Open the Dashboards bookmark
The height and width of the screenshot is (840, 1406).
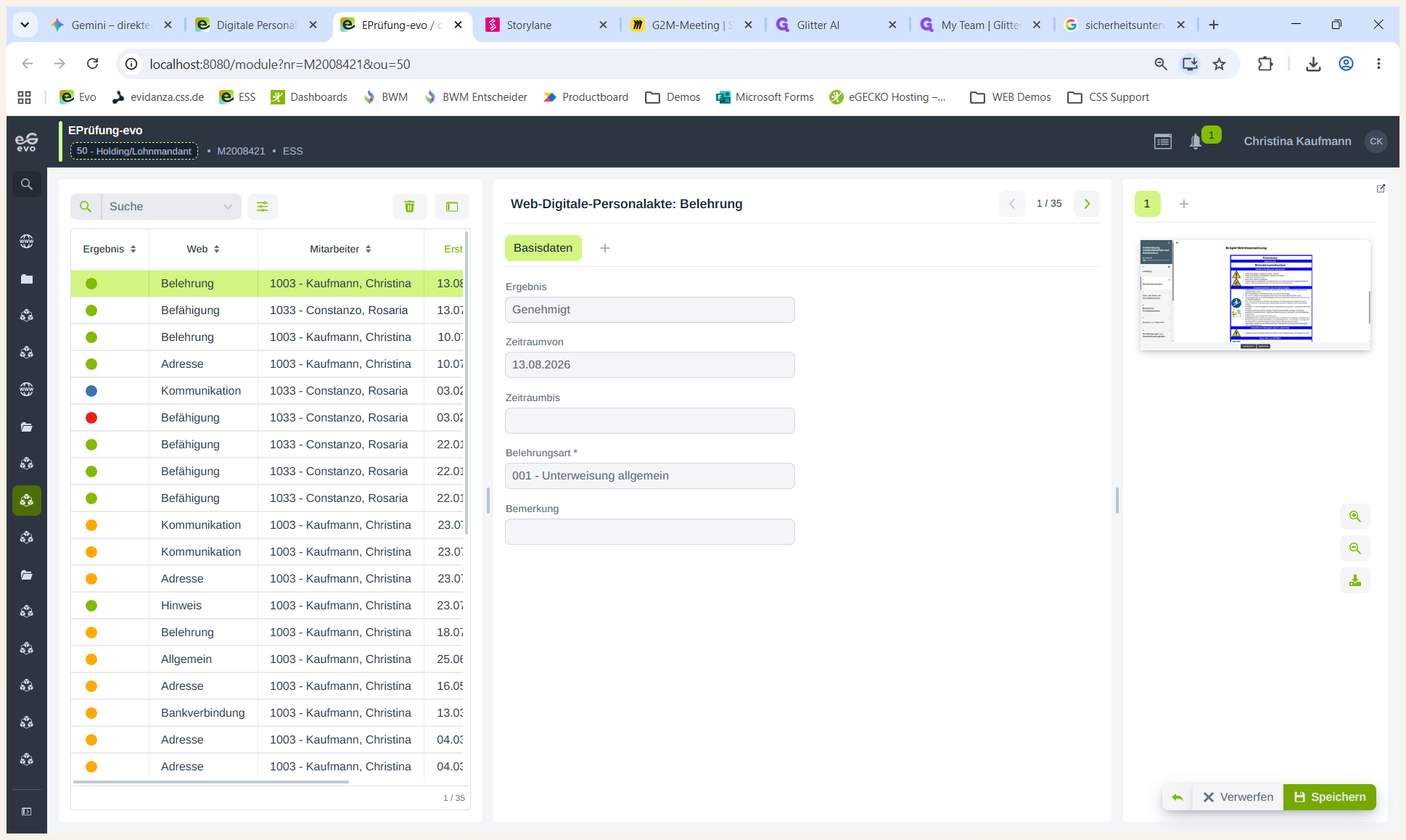[309, 97]
